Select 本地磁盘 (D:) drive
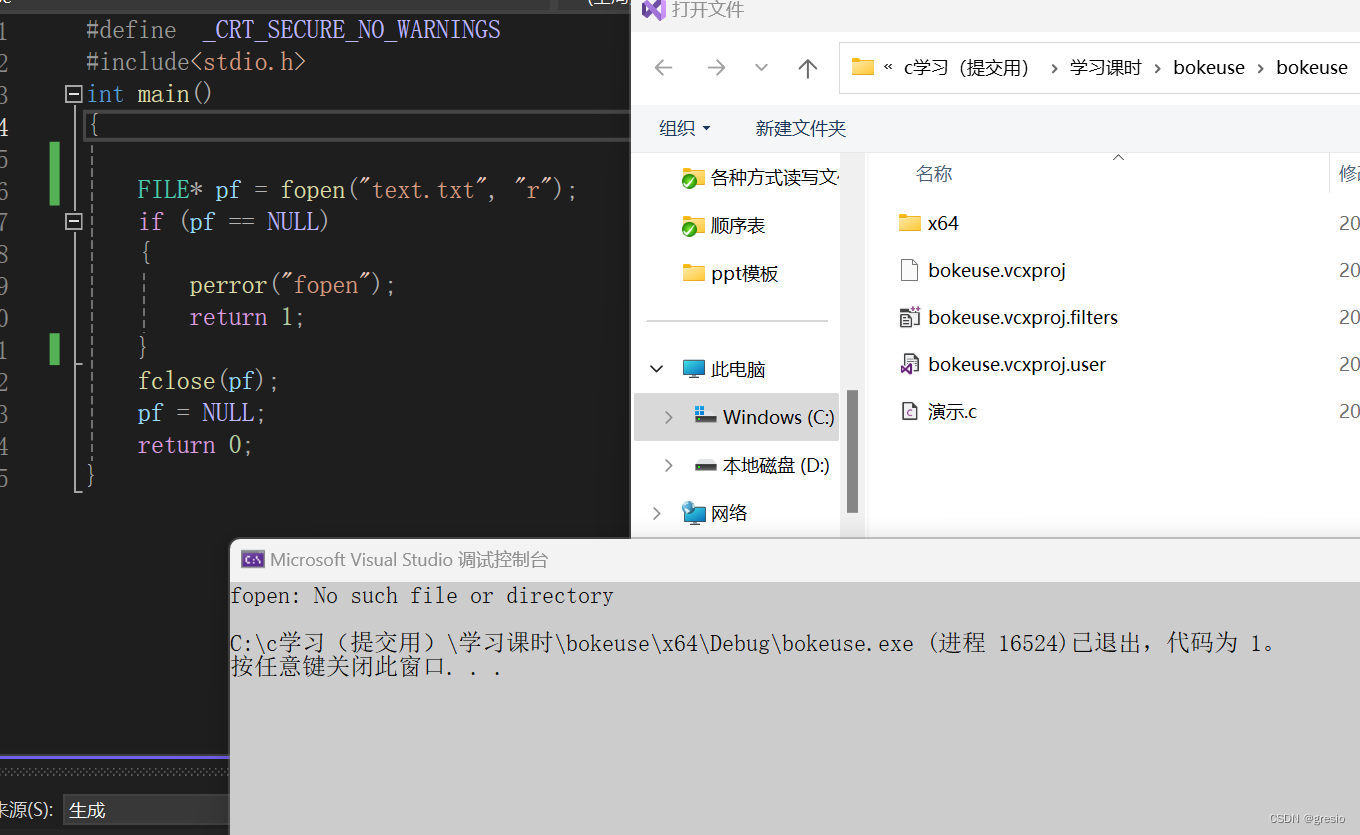Image resolution: width=1360 pixels, height=835 pixels. click(x=776, y=465)
